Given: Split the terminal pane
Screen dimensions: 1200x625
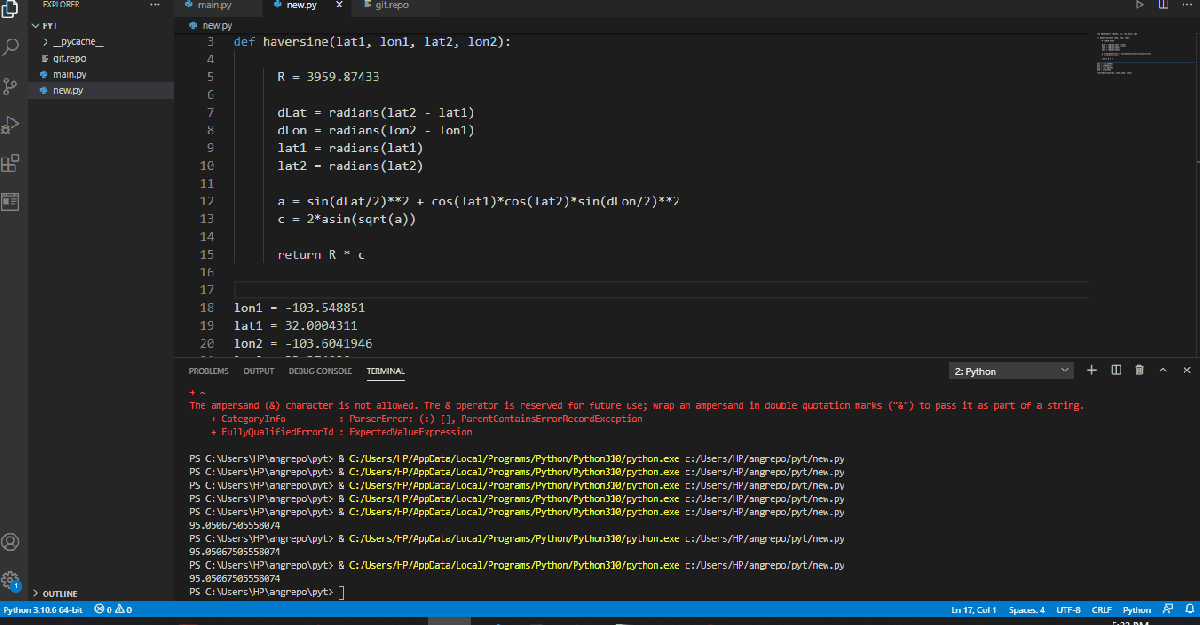Looking at the screenshot, I should tap(1116, 370).
